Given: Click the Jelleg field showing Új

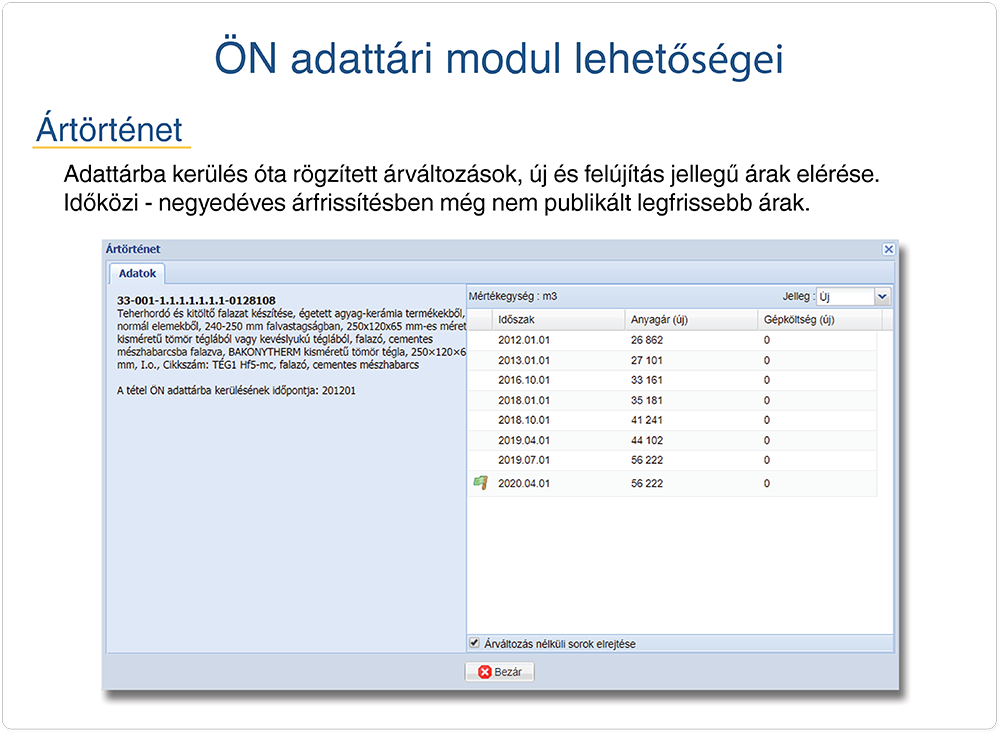Looking at the screenshot, I should 846,297.
